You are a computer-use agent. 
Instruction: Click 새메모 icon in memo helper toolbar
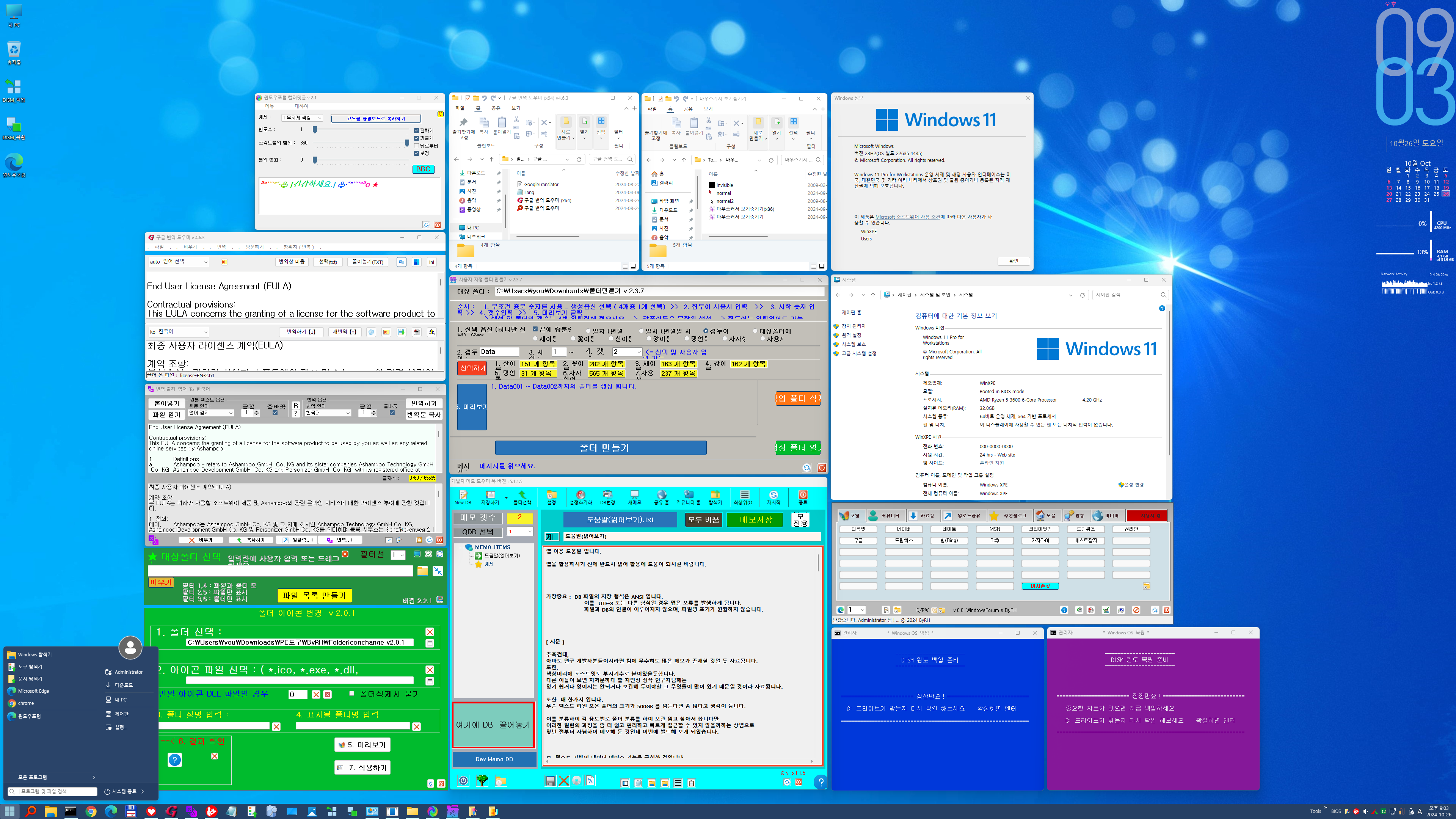pyautogui.click(x=634, y=497)
